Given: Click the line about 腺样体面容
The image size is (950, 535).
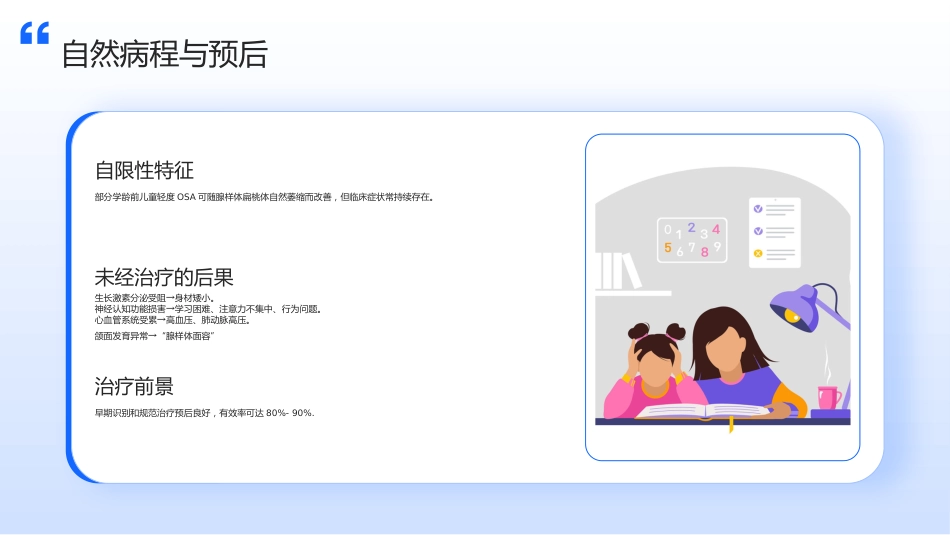Looking at the screenshot, I should tap(154, 336).
